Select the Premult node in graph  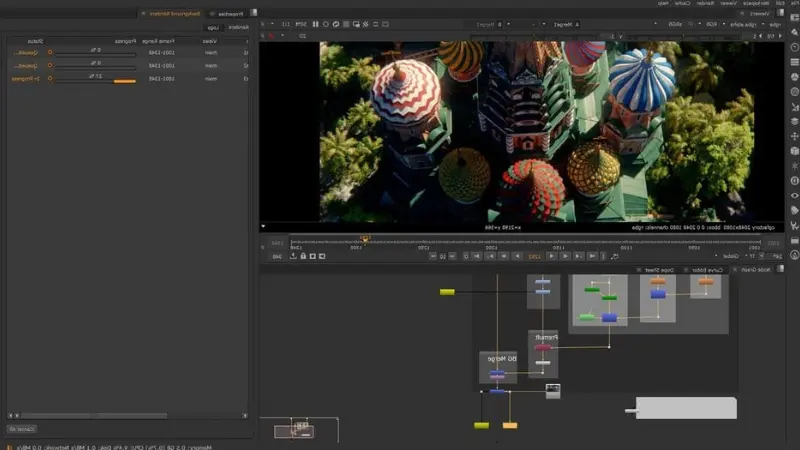pyautogui.click(x=543, y=346)
